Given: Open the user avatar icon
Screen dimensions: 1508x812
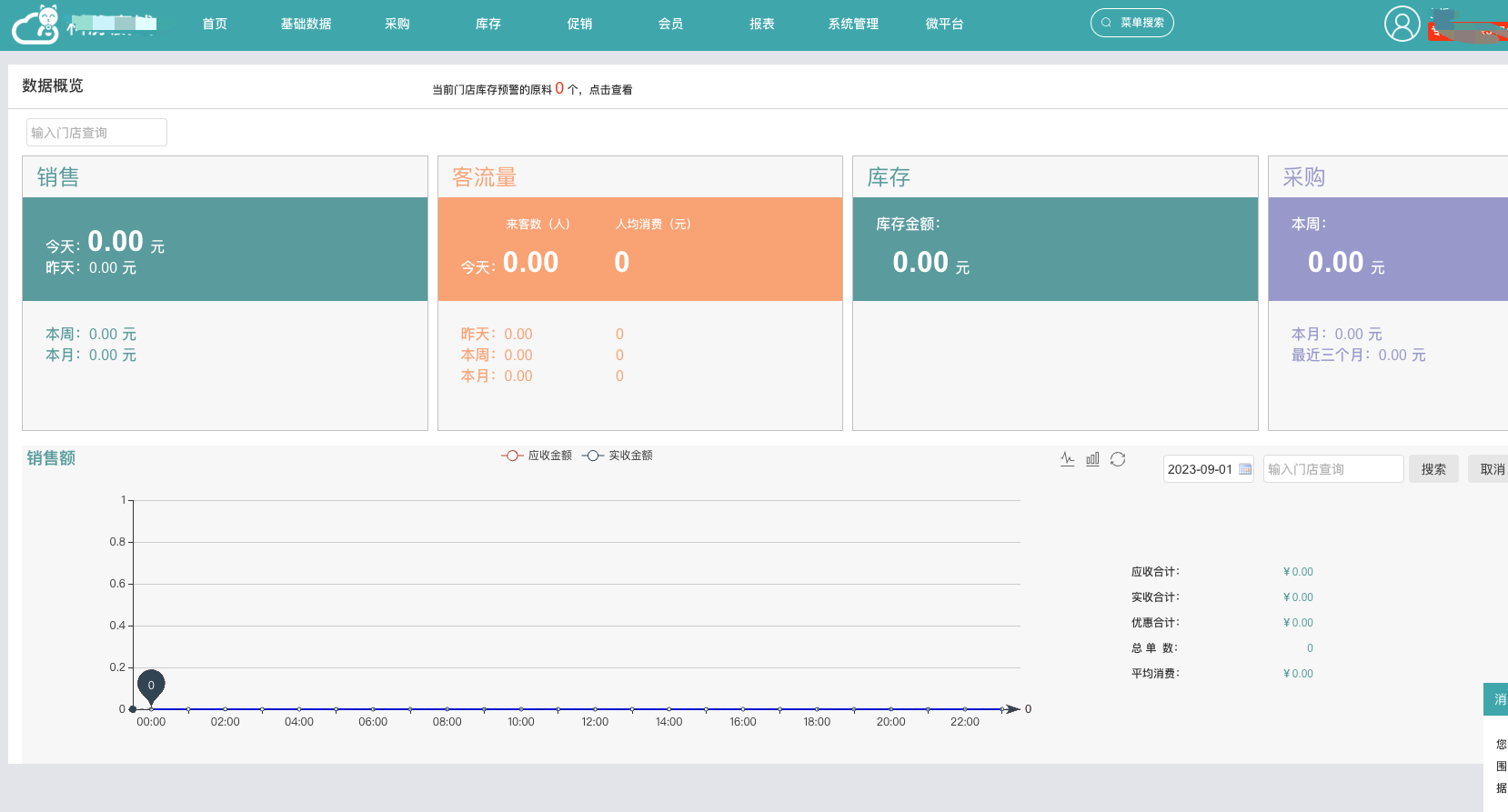Looking at the screenshot, I should tap(1402, 24).
